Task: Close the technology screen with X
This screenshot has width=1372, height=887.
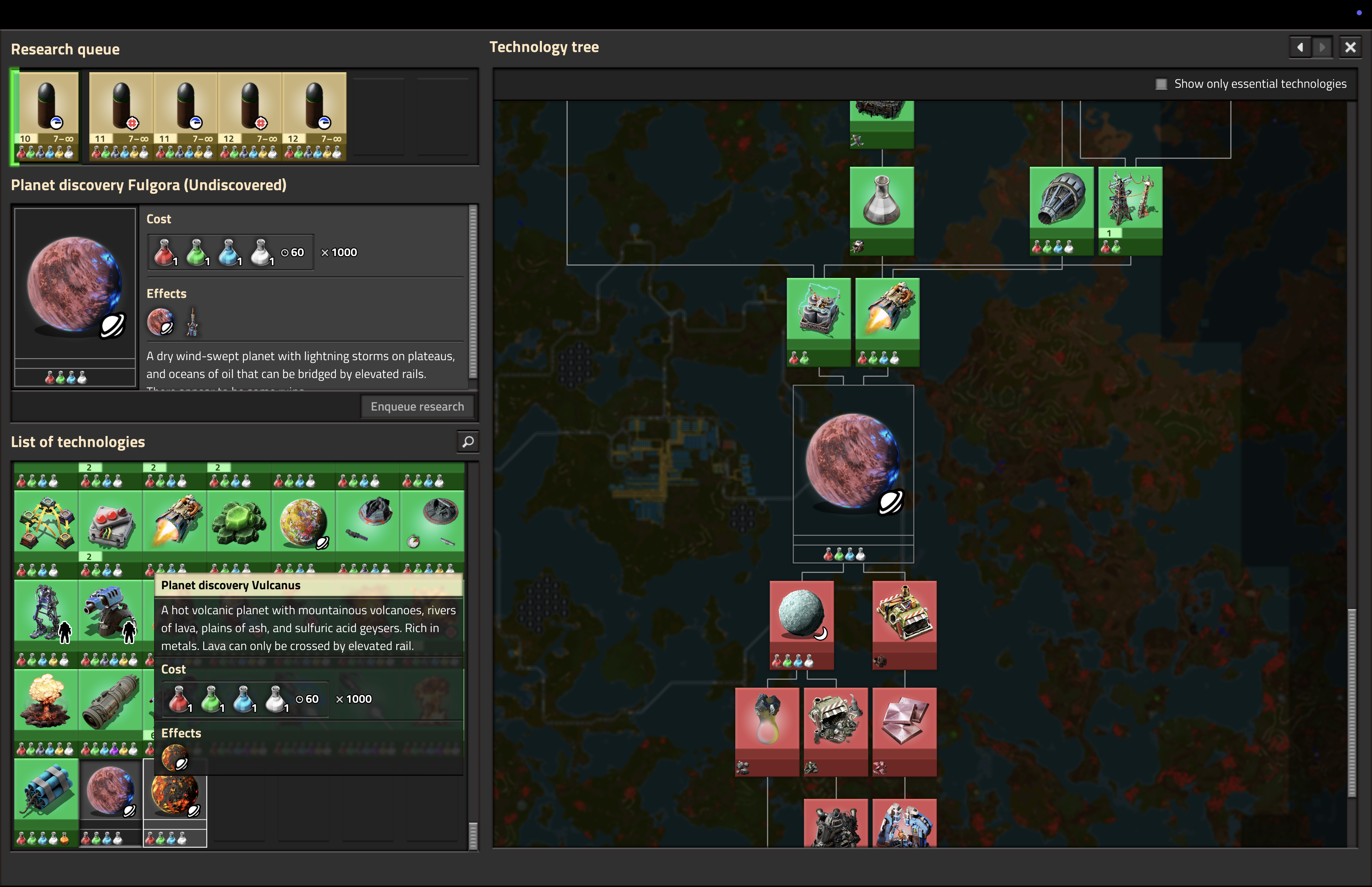Action: pyautogui.click(x=1350, y=47)
